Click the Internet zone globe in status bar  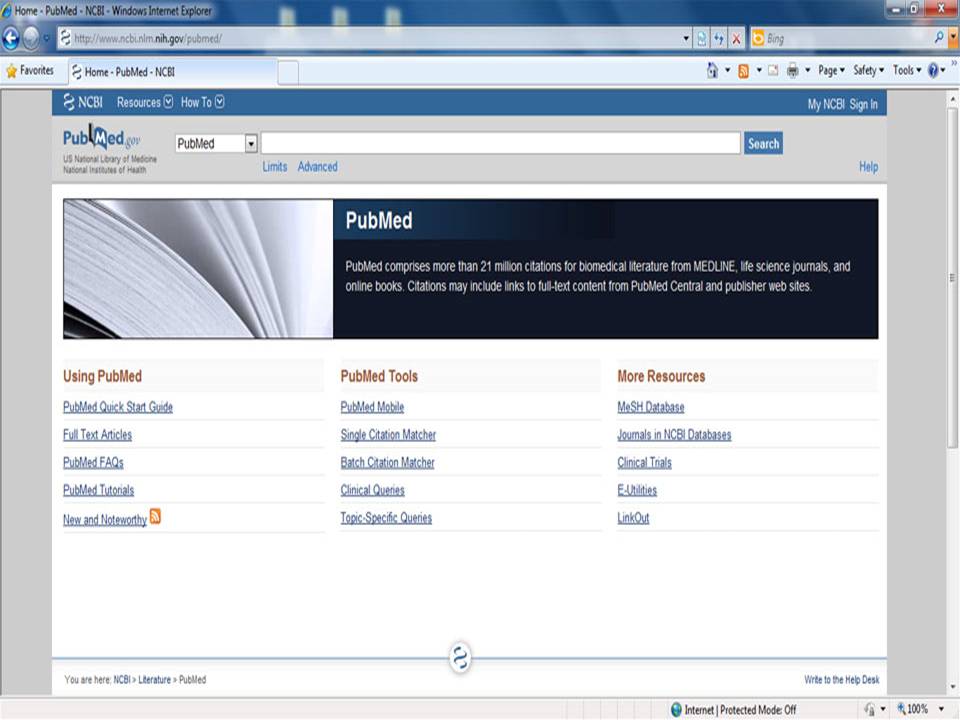(676, 710)
